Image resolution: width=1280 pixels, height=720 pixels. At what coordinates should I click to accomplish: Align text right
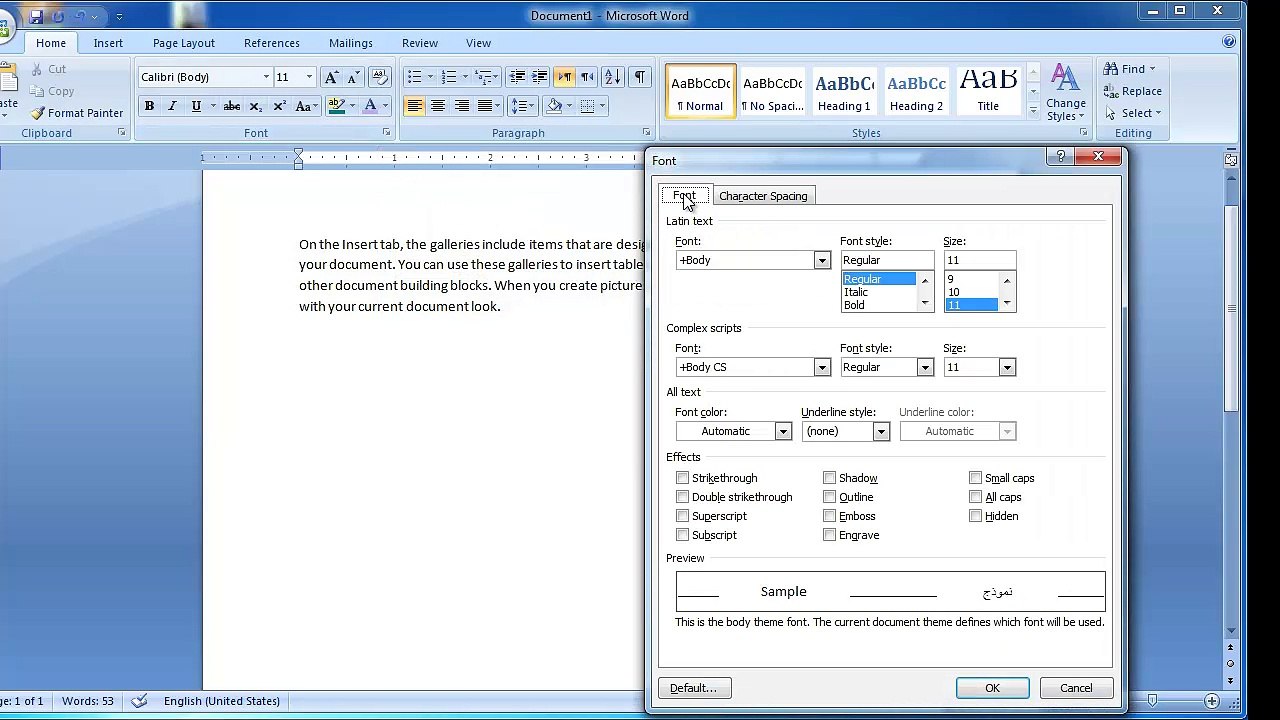point(461,106)
